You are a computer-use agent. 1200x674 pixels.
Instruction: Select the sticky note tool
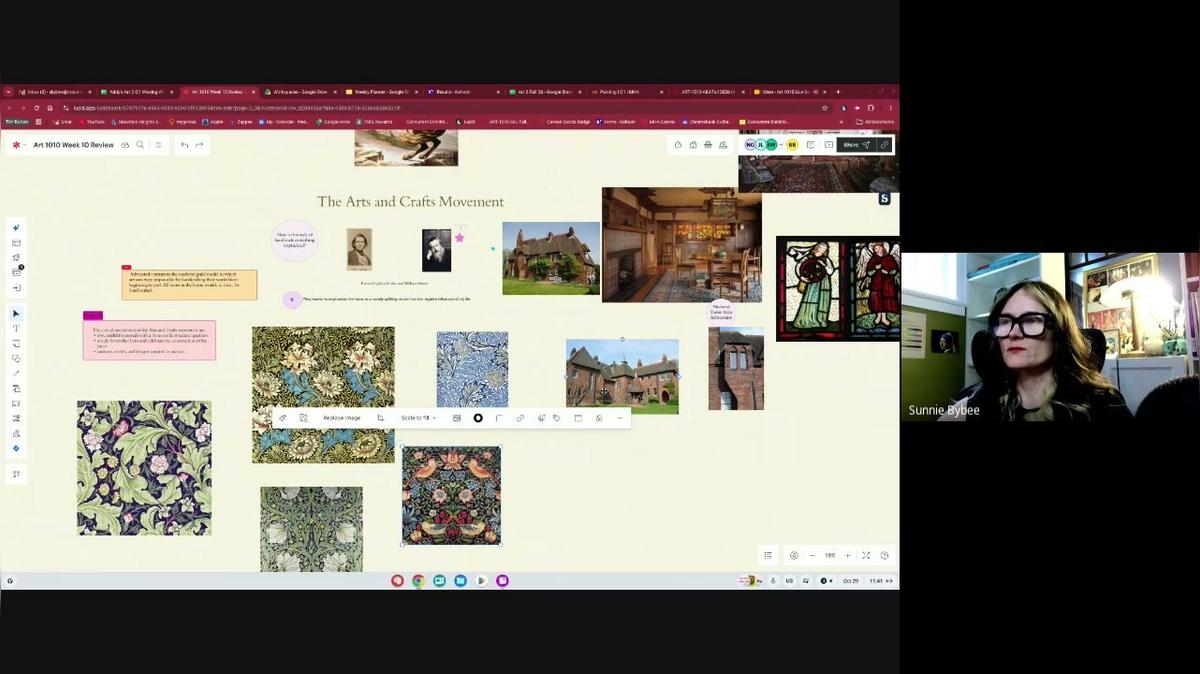click(x=16, y=344)
